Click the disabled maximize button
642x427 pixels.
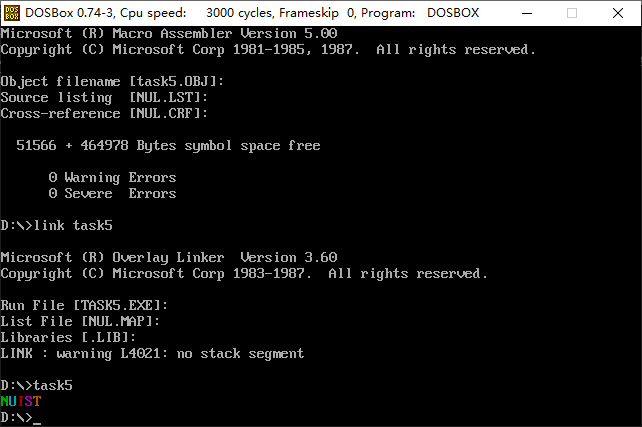click(572, 13)
